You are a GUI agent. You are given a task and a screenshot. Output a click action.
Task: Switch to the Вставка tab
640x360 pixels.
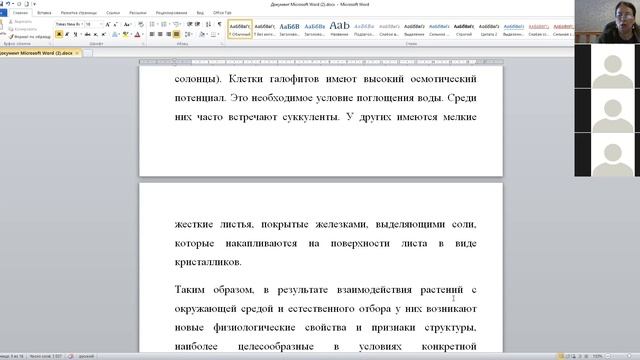(x=44, y=13)
